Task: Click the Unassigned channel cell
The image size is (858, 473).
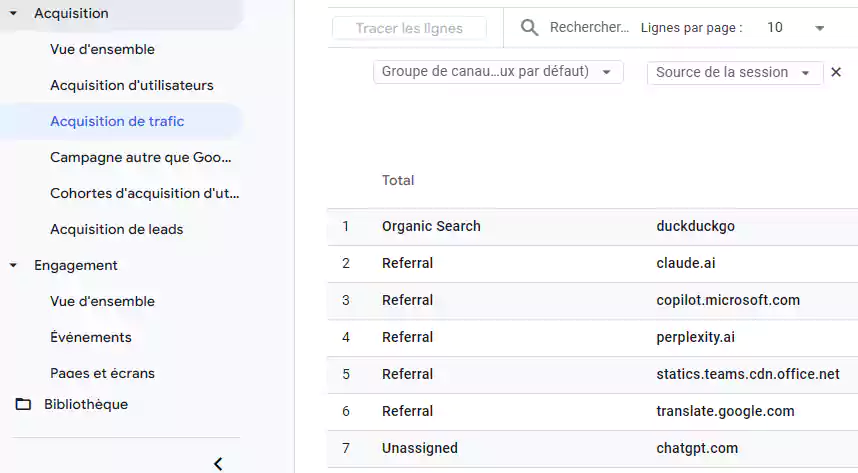Action: tap(420, 448)
